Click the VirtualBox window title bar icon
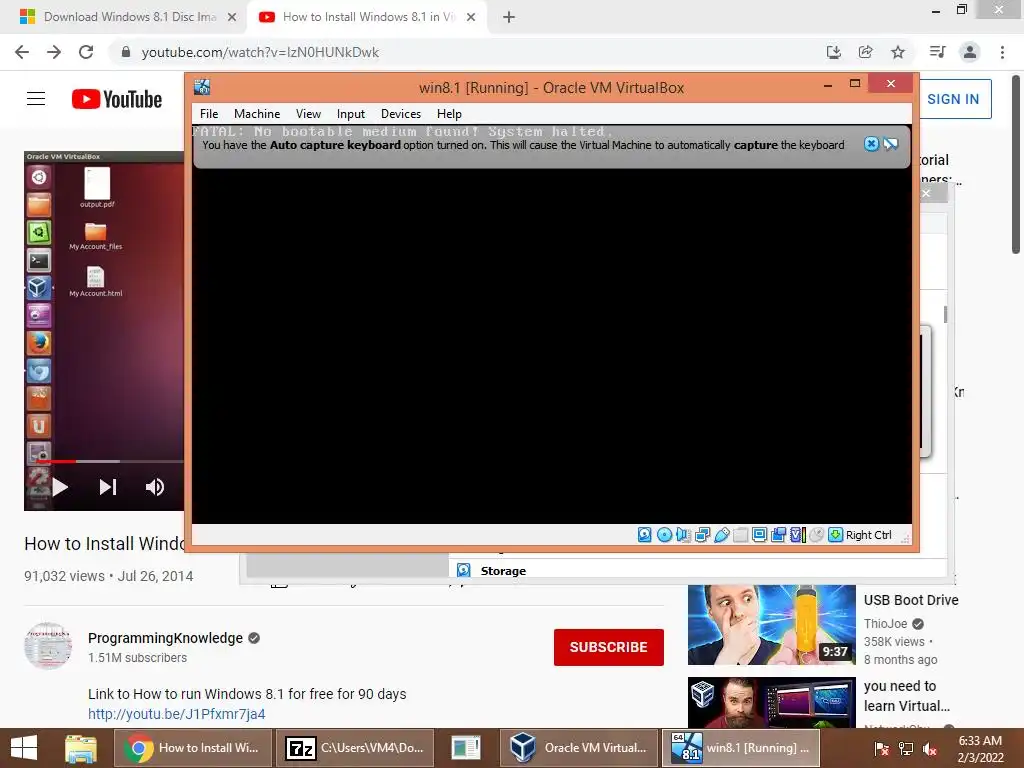This screenshot has width=1024, height=768. [202, 87]
